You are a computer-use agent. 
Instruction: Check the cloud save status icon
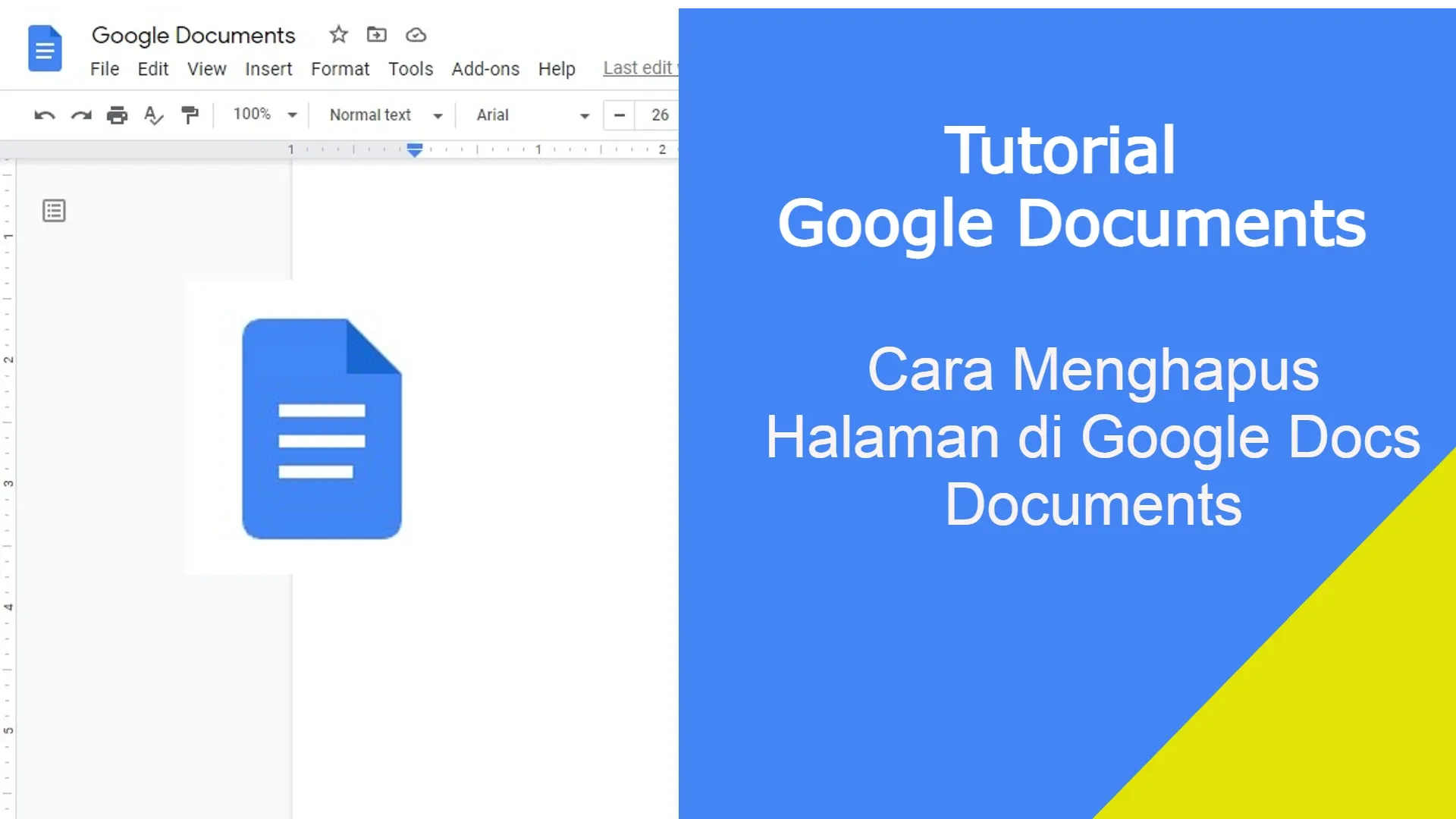pyautogui.click(x=416, y=35)
